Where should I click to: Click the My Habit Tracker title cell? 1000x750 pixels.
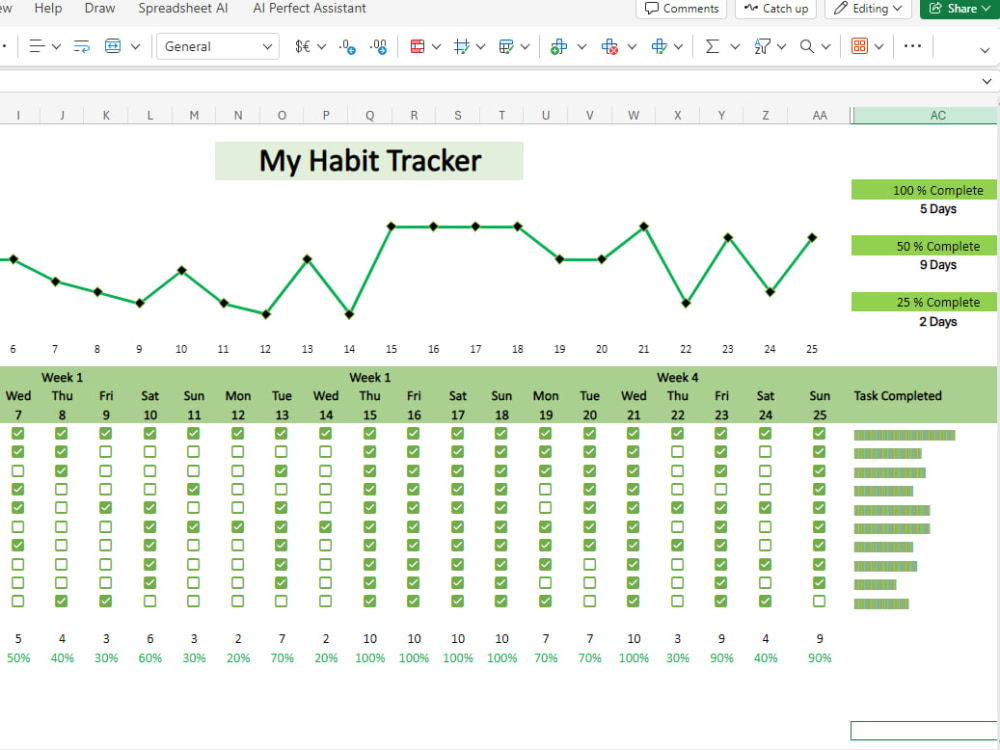[369, 161]
